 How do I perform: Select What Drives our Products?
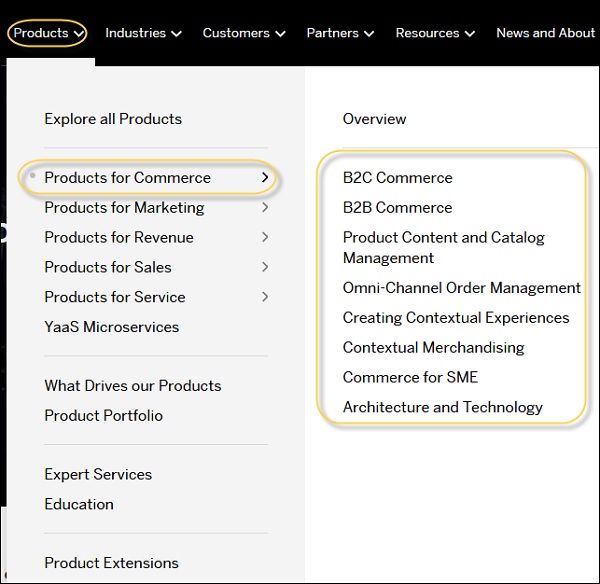point(133,386)
